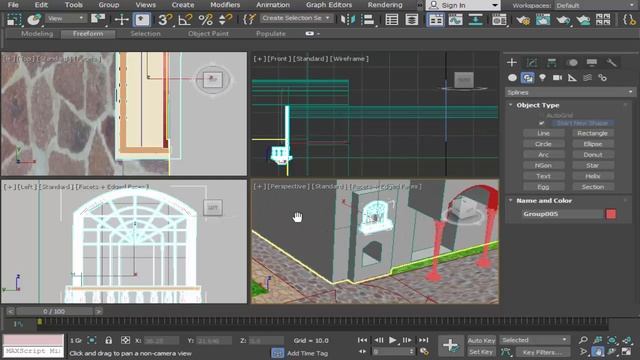
Task: Select the Space Warps category icon
Action: (587, 78)
